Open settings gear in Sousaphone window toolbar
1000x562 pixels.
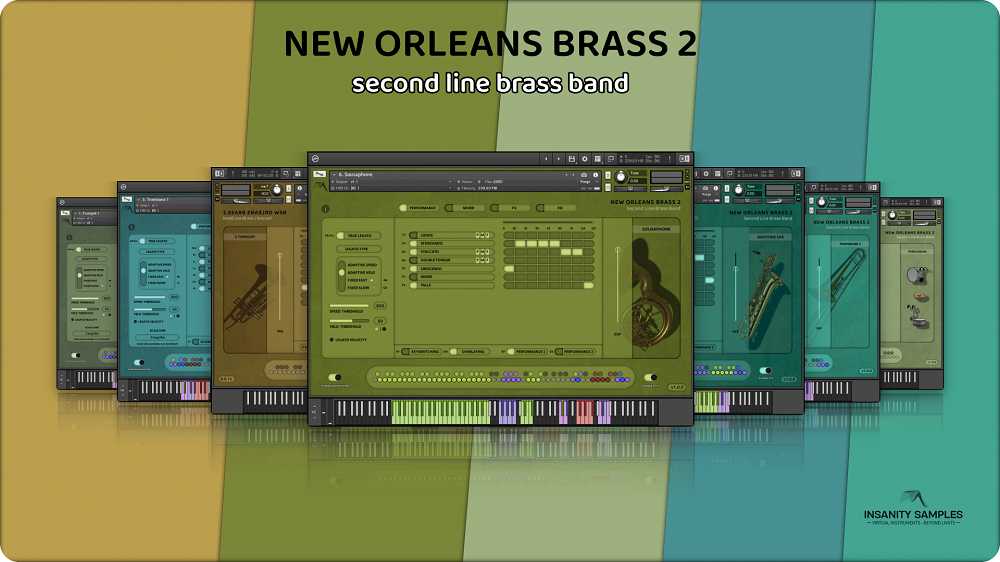(585, 159)
